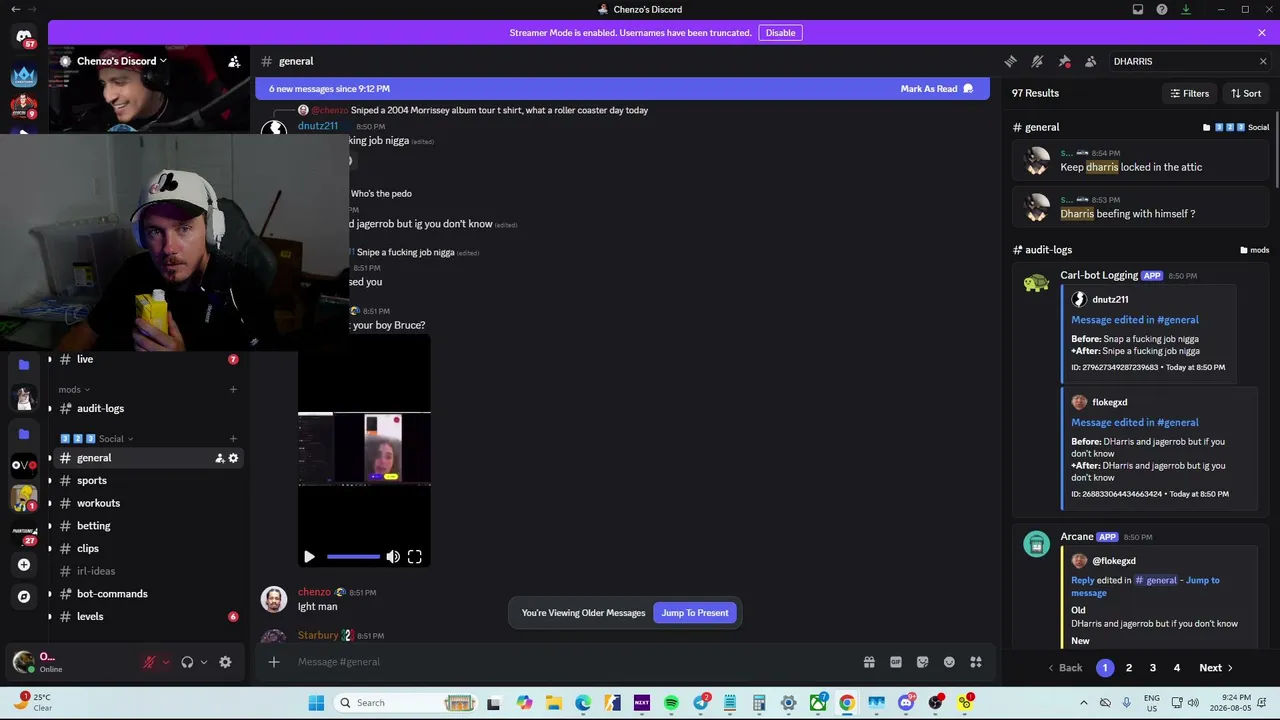The height and width of the screenshot is (720, 1280).
Task: Clear the DHARRIS search query
Action: [1263, 61]
